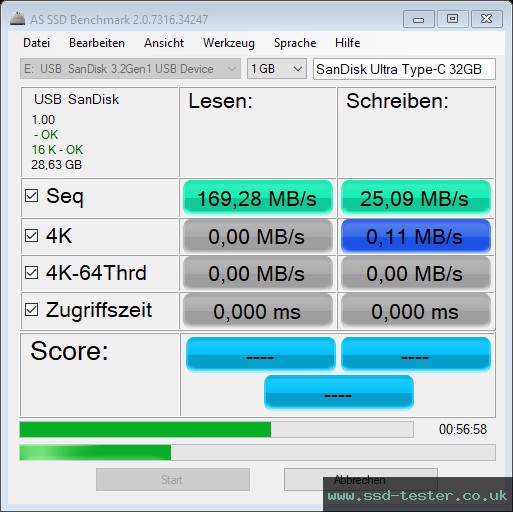
Task: Expand the drive selection dropdown
Action: click(x=130, y=69)
